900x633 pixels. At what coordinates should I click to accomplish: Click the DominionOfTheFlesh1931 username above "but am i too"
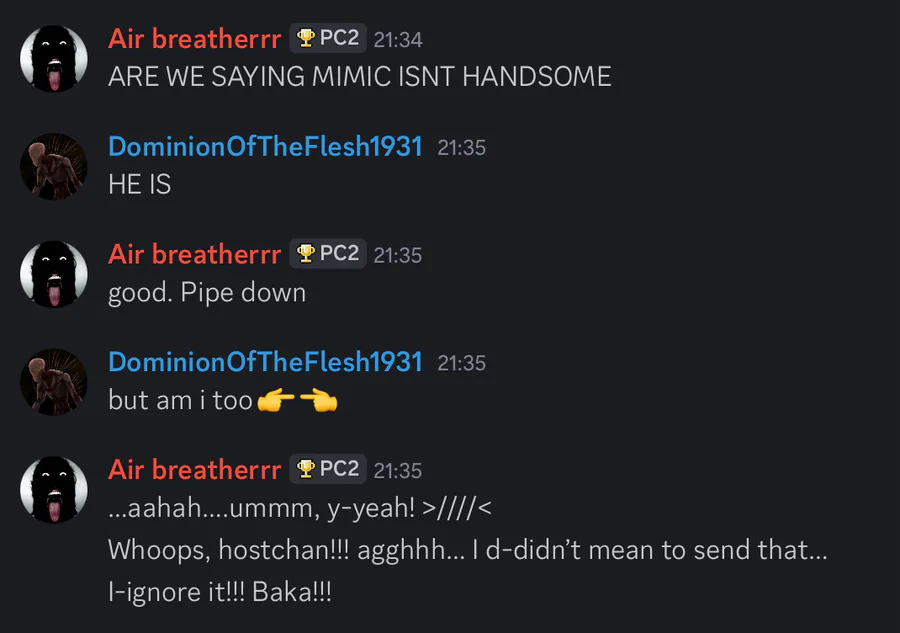[x=265, y=362]
